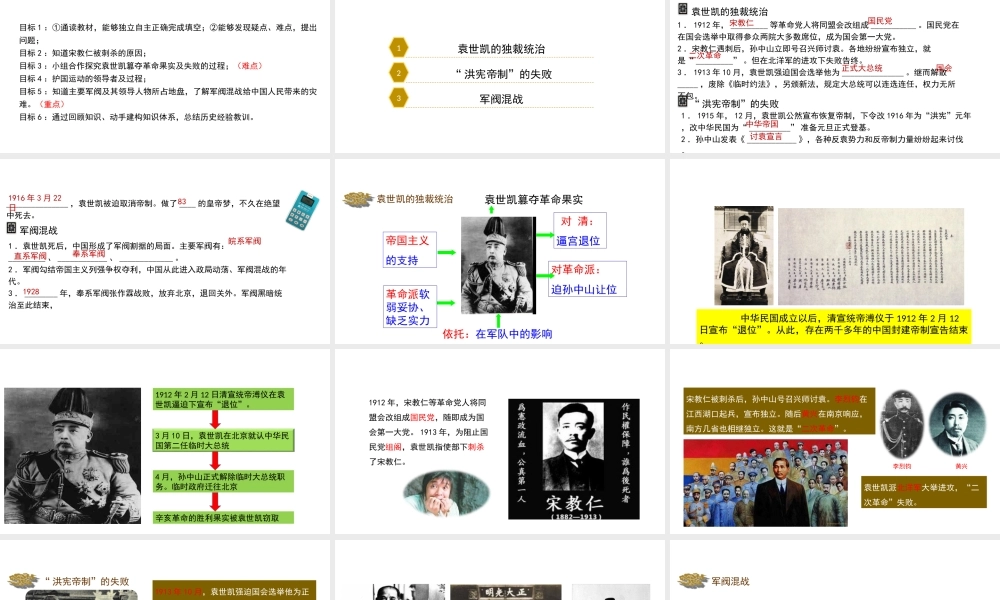The height and width of the screenshot is (600, 1000).
Task: Click green box starting 4月，孙中山正式解除
Action: (x=223, y=481)
